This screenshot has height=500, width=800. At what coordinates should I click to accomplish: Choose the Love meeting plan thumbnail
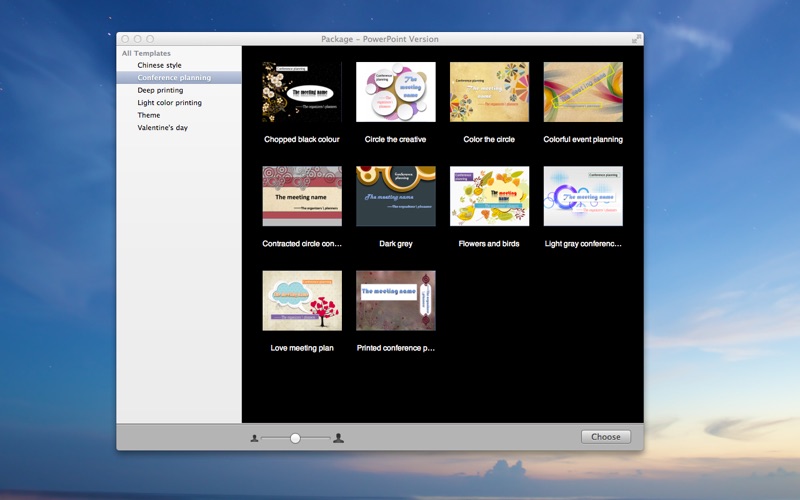tap(302, 301)
